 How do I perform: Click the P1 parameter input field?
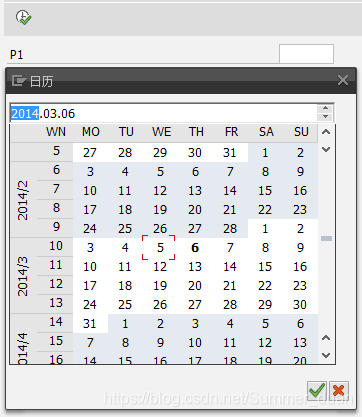(x=306, y=54)
